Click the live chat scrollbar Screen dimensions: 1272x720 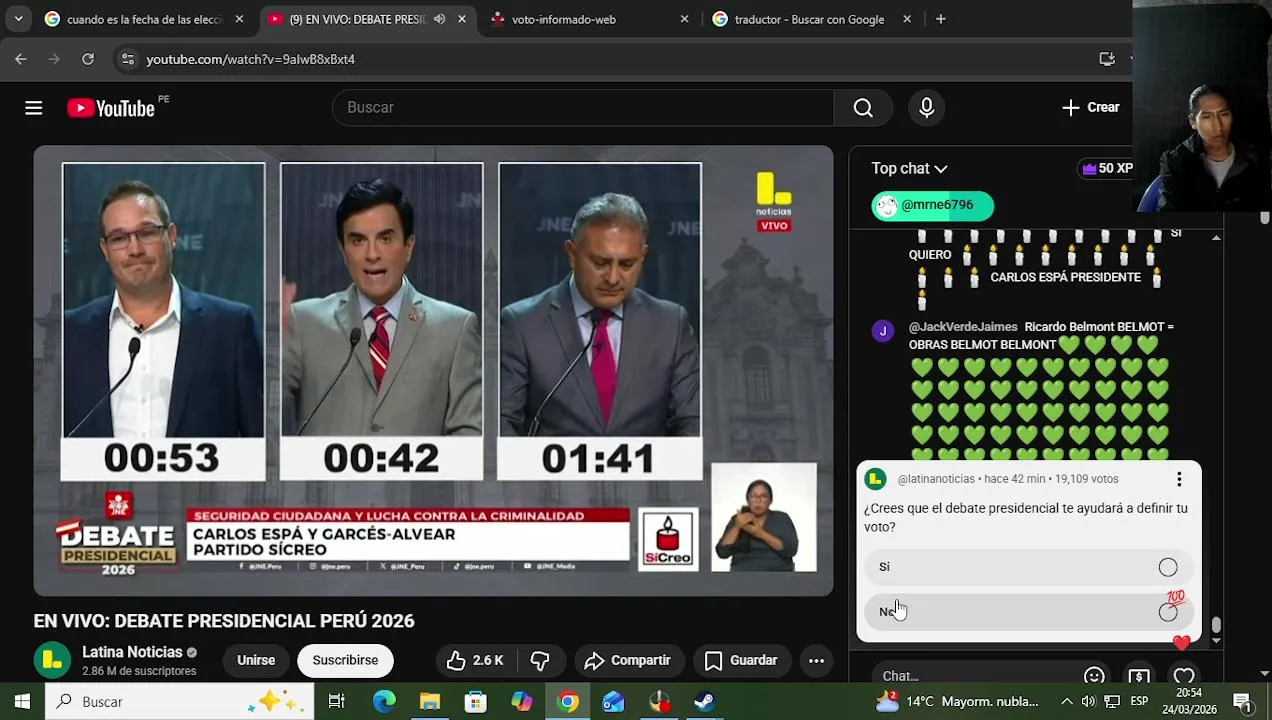[1216, 625]
